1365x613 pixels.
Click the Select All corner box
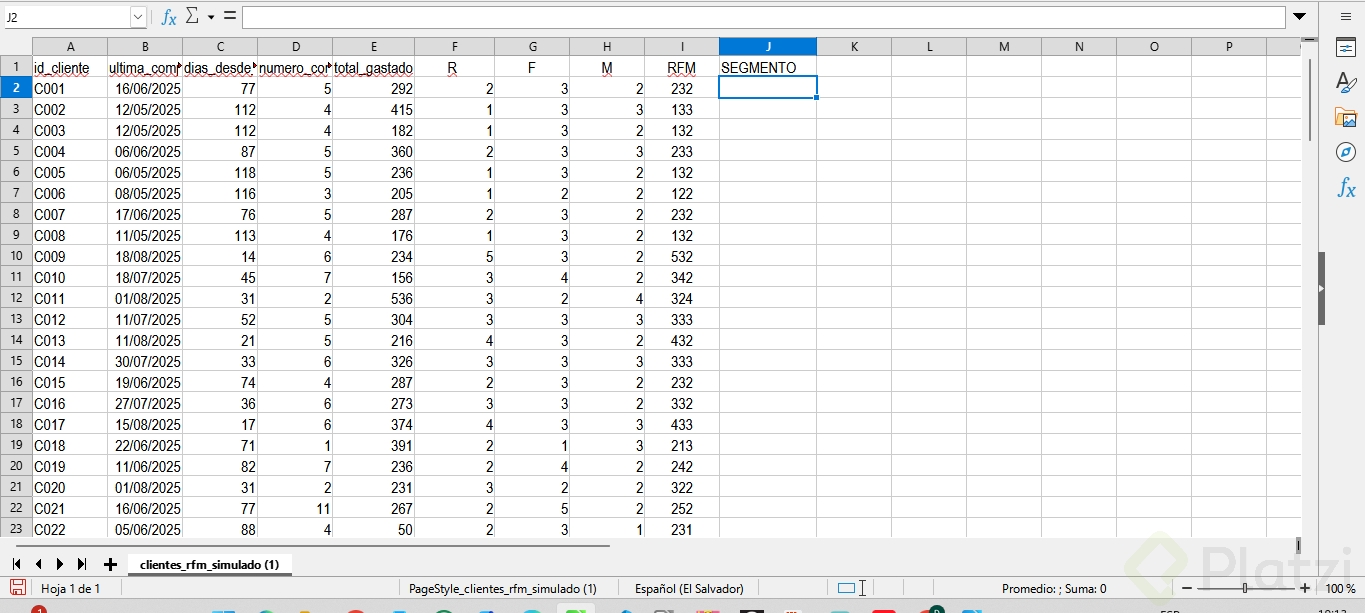(x=16, y=46)
